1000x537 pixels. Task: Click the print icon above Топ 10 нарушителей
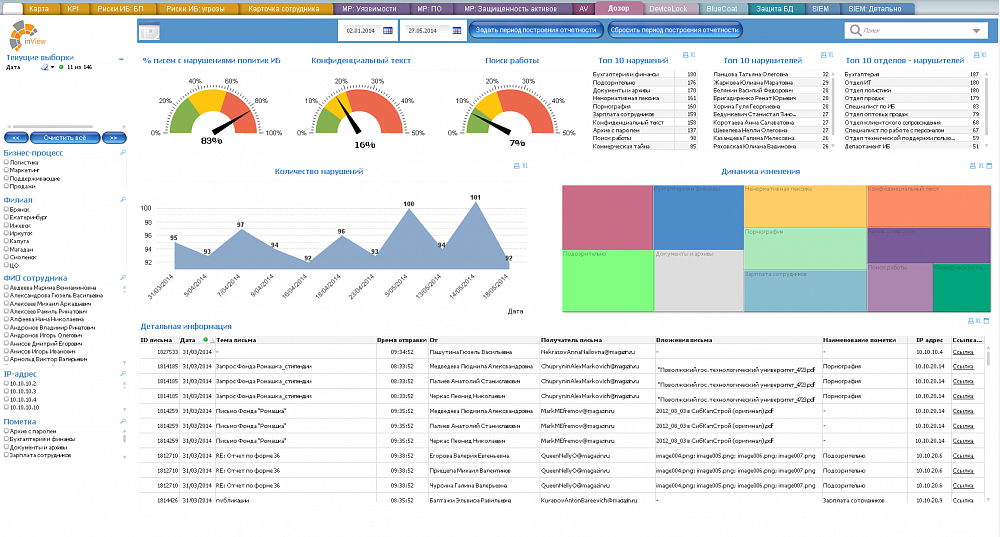(x=823, y=55)
